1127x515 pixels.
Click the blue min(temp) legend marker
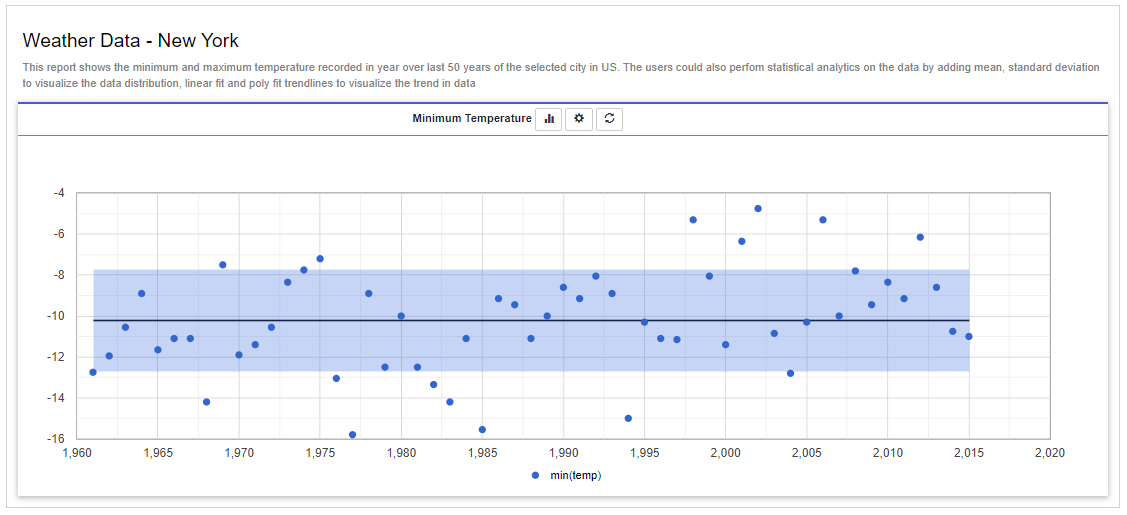[x=536, y=475]
